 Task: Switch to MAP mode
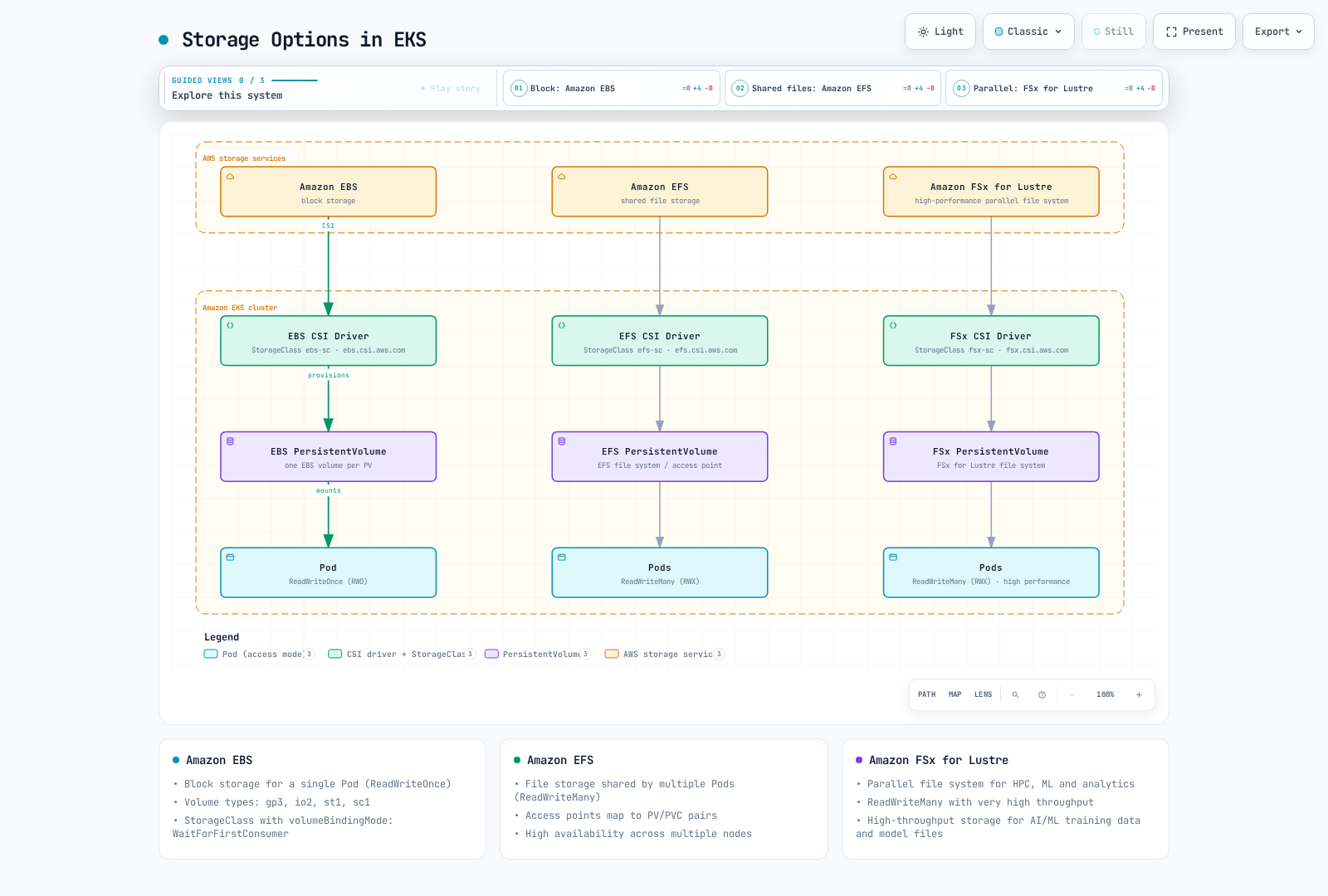(955, 694)
